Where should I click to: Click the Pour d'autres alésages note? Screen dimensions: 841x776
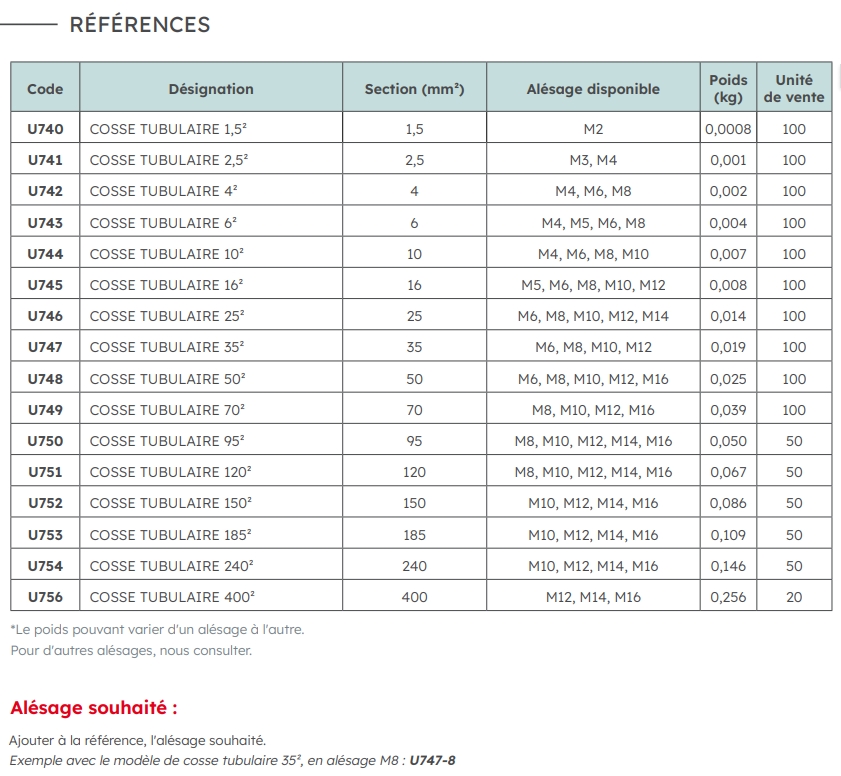point(131,651)
